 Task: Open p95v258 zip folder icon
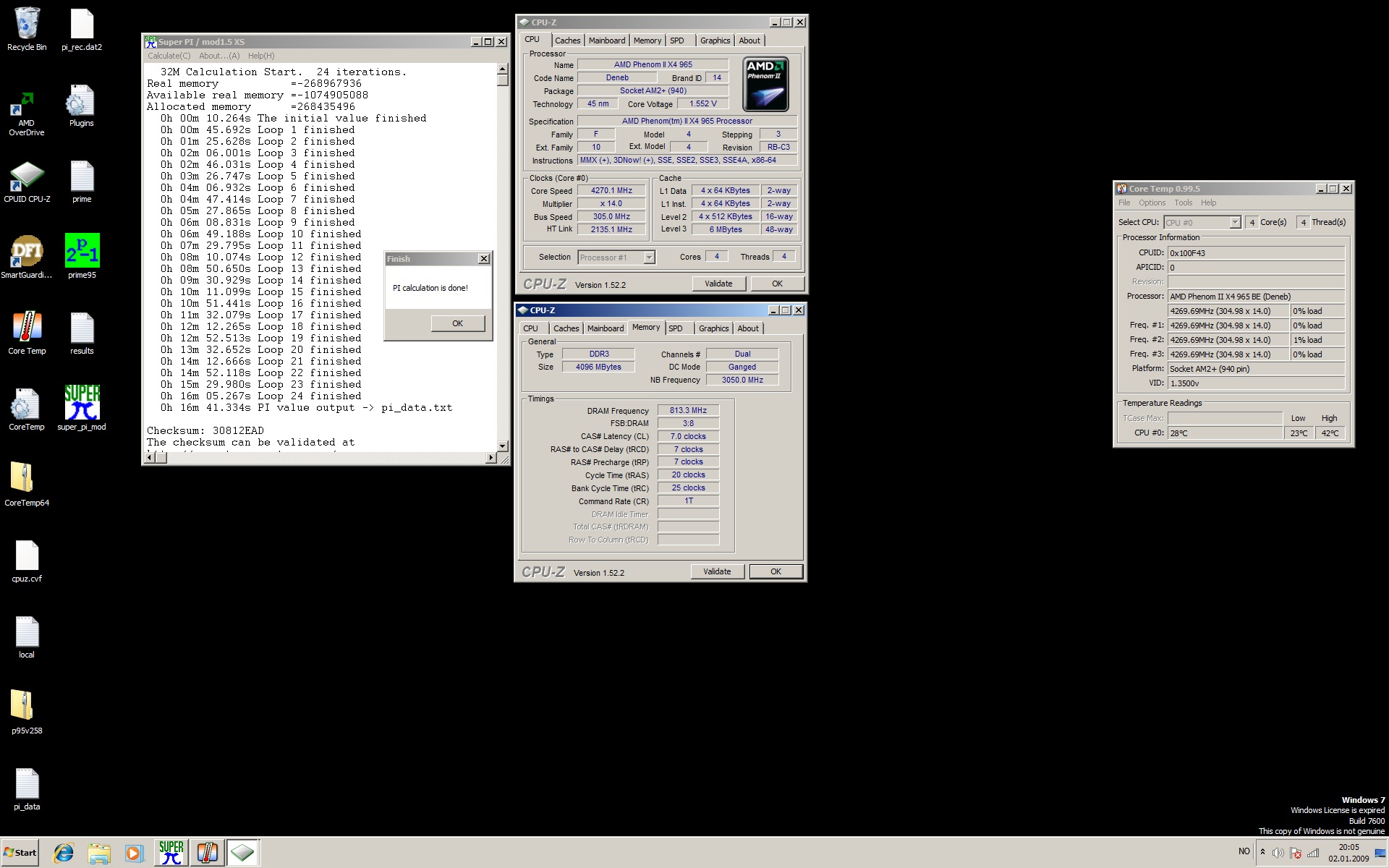(27, 712)
